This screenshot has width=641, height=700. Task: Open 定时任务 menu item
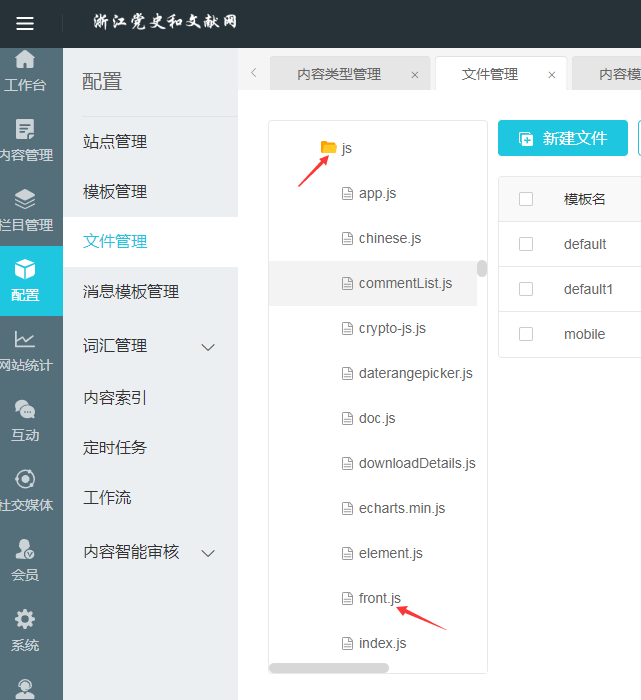click(115, 447)
